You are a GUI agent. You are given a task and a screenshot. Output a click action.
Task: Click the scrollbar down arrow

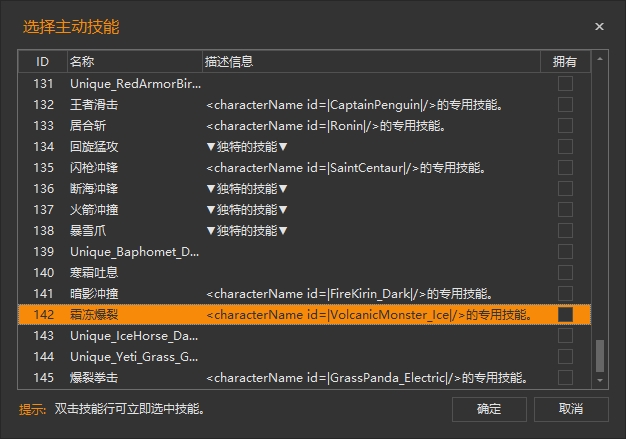click(600, 381)
